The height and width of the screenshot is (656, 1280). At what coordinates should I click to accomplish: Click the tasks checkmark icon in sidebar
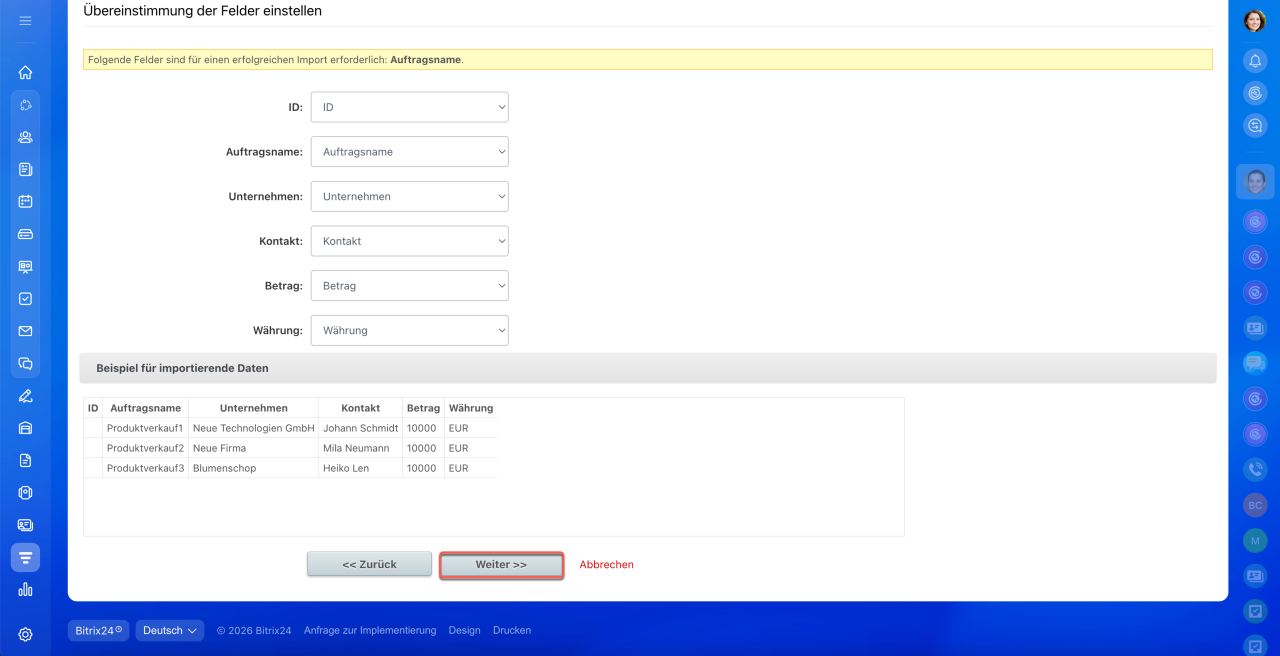coord(25,298)
